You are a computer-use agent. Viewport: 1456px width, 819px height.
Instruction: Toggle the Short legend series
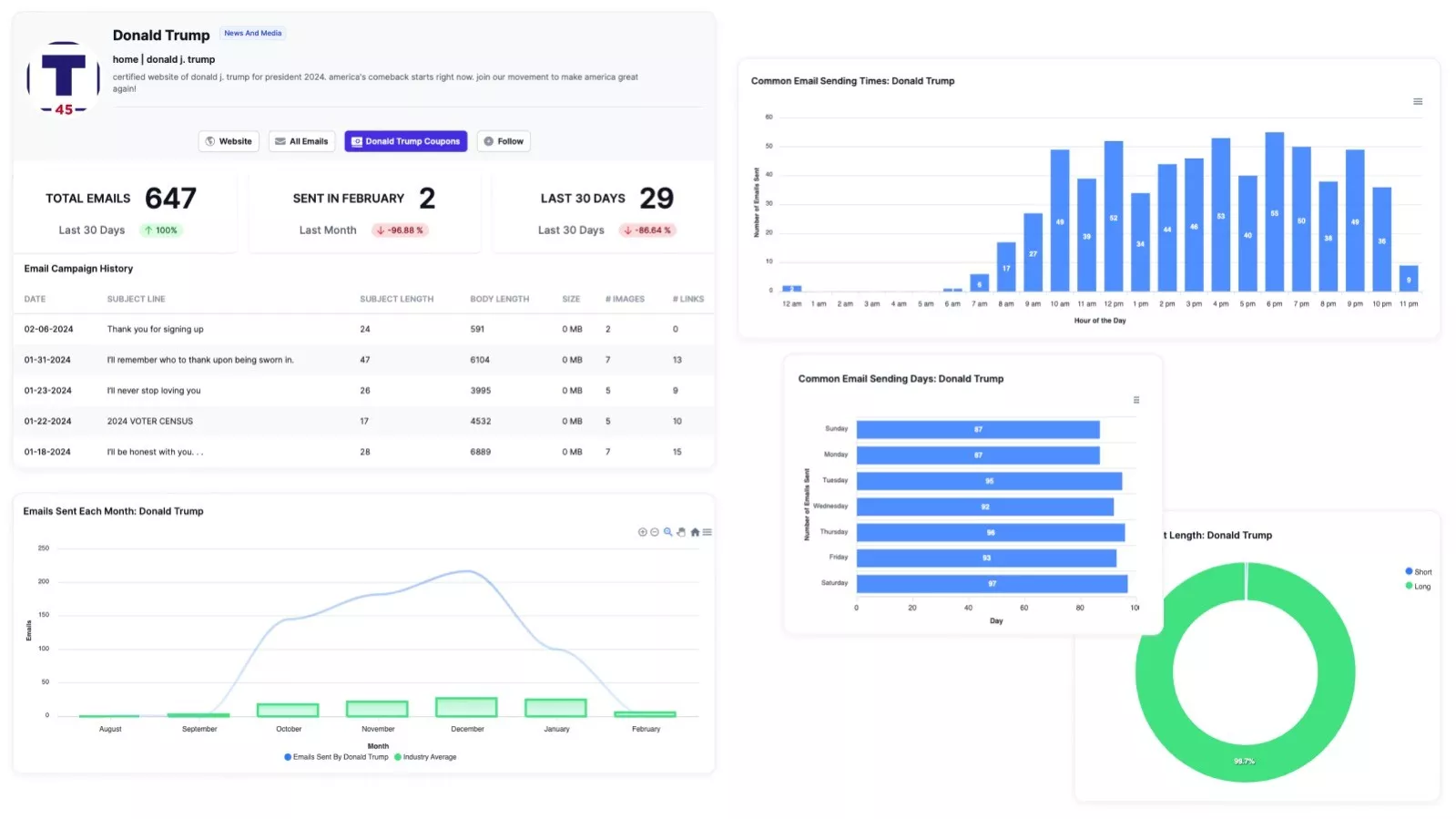(x=1418, y=572)
